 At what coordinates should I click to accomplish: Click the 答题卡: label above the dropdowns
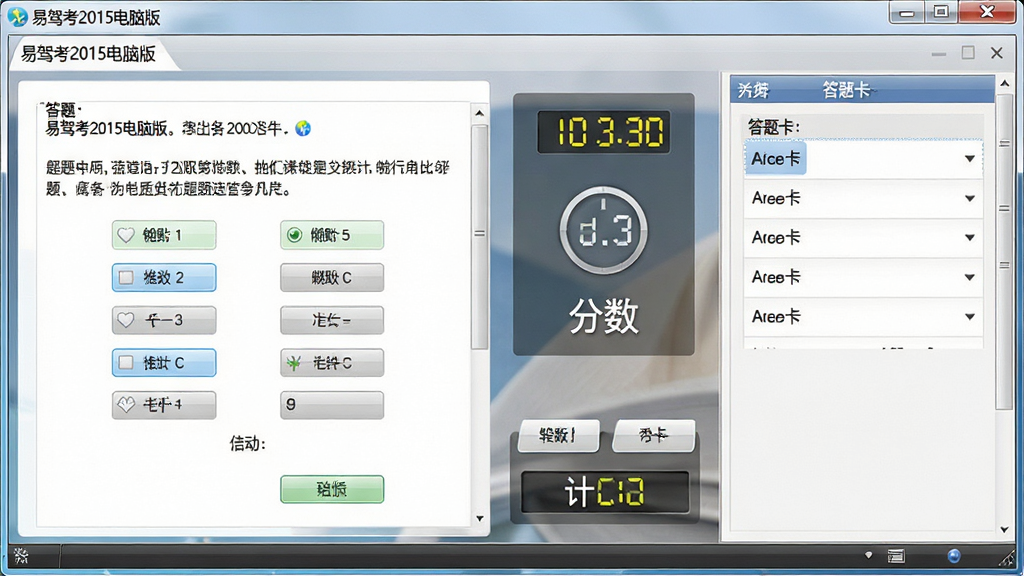773,127
